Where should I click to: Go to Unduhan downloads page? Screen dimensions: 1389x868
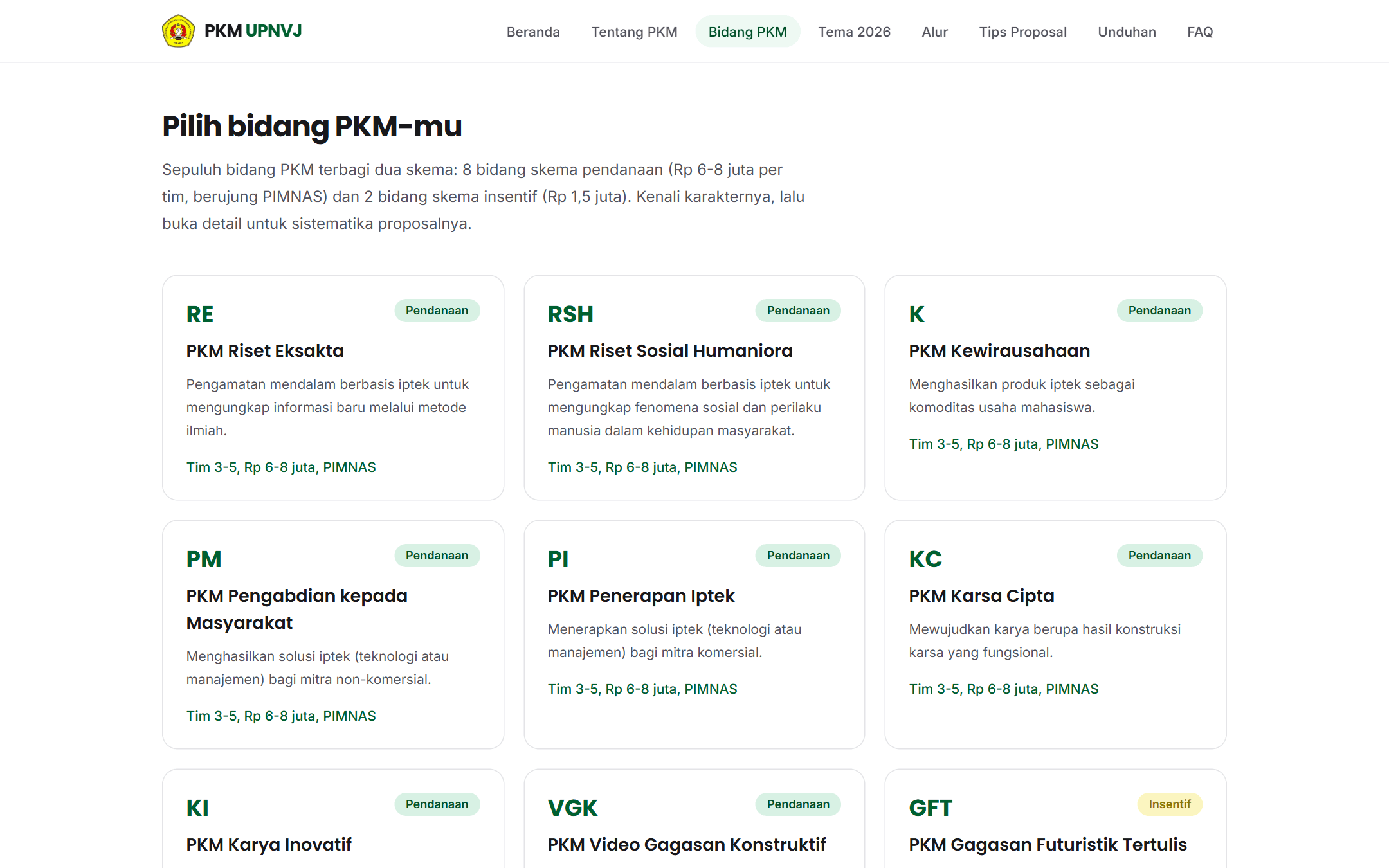1127,32
